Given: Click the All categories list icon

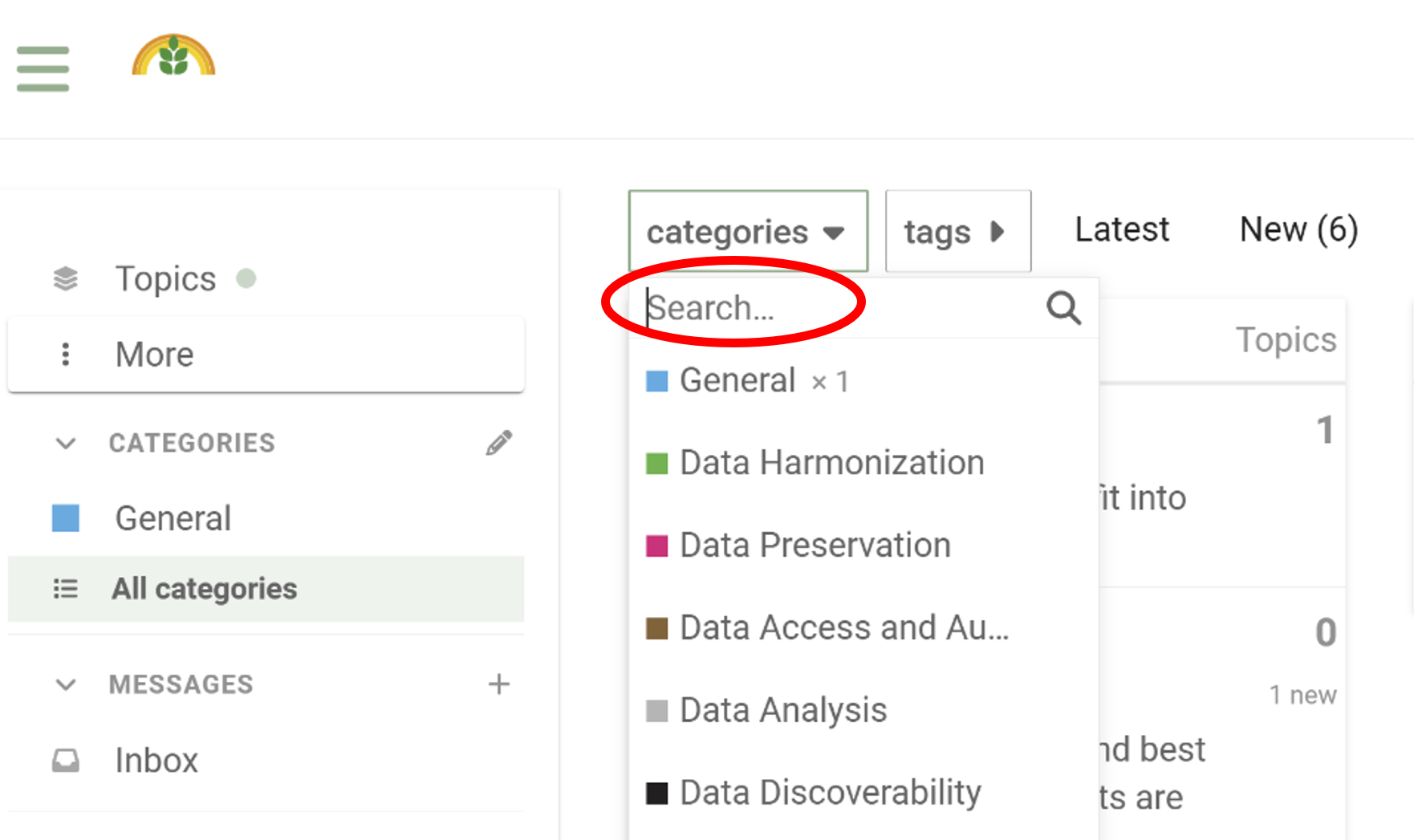Looking at the screenshot, I should click(x=66, y=589).
